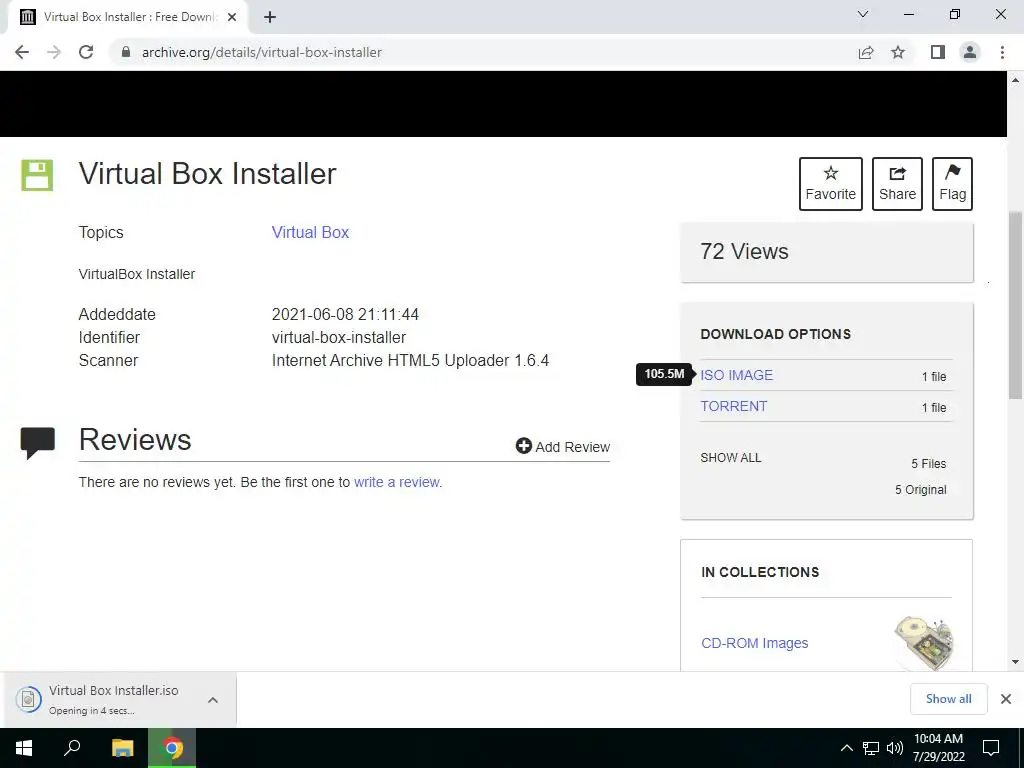Screen dimensions: 1024x768
Task: Open a new browser tab
Action: coord(270,17)
